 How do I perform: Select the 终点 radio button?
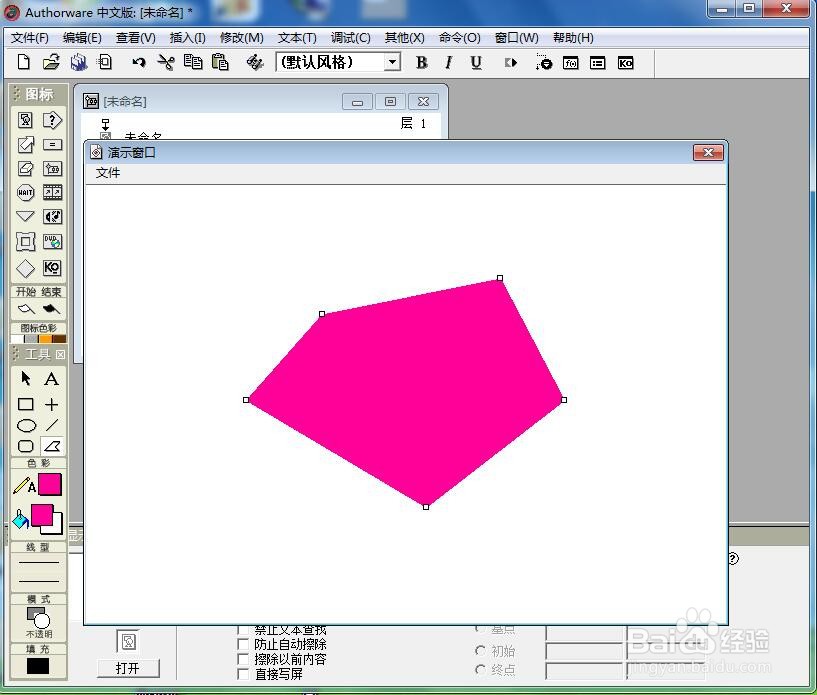coord(480,669)
